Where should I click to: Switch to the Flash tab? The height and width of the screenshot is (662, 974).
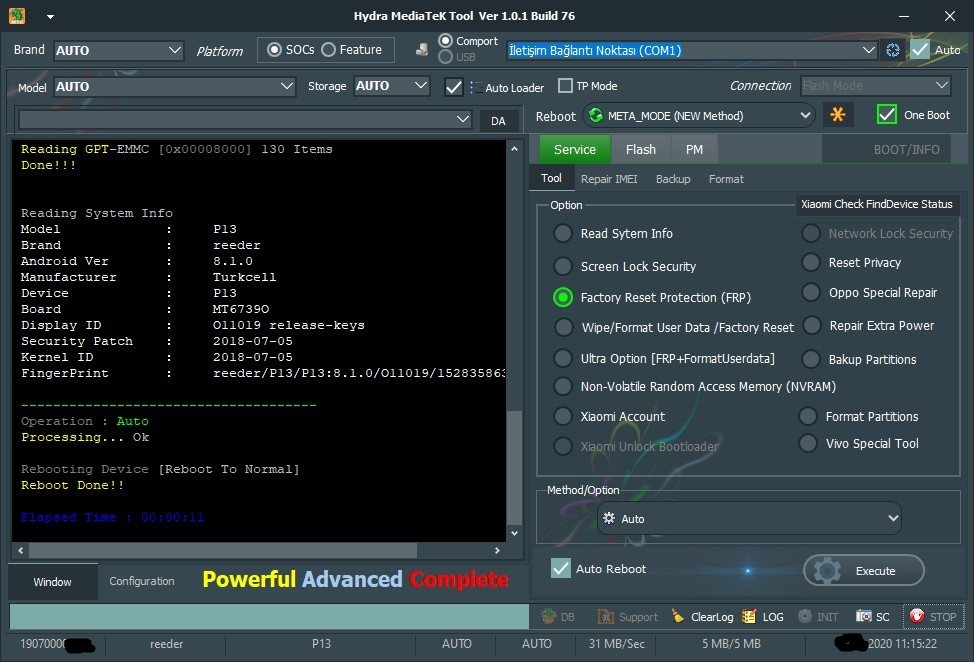click(x=640, y=150)
